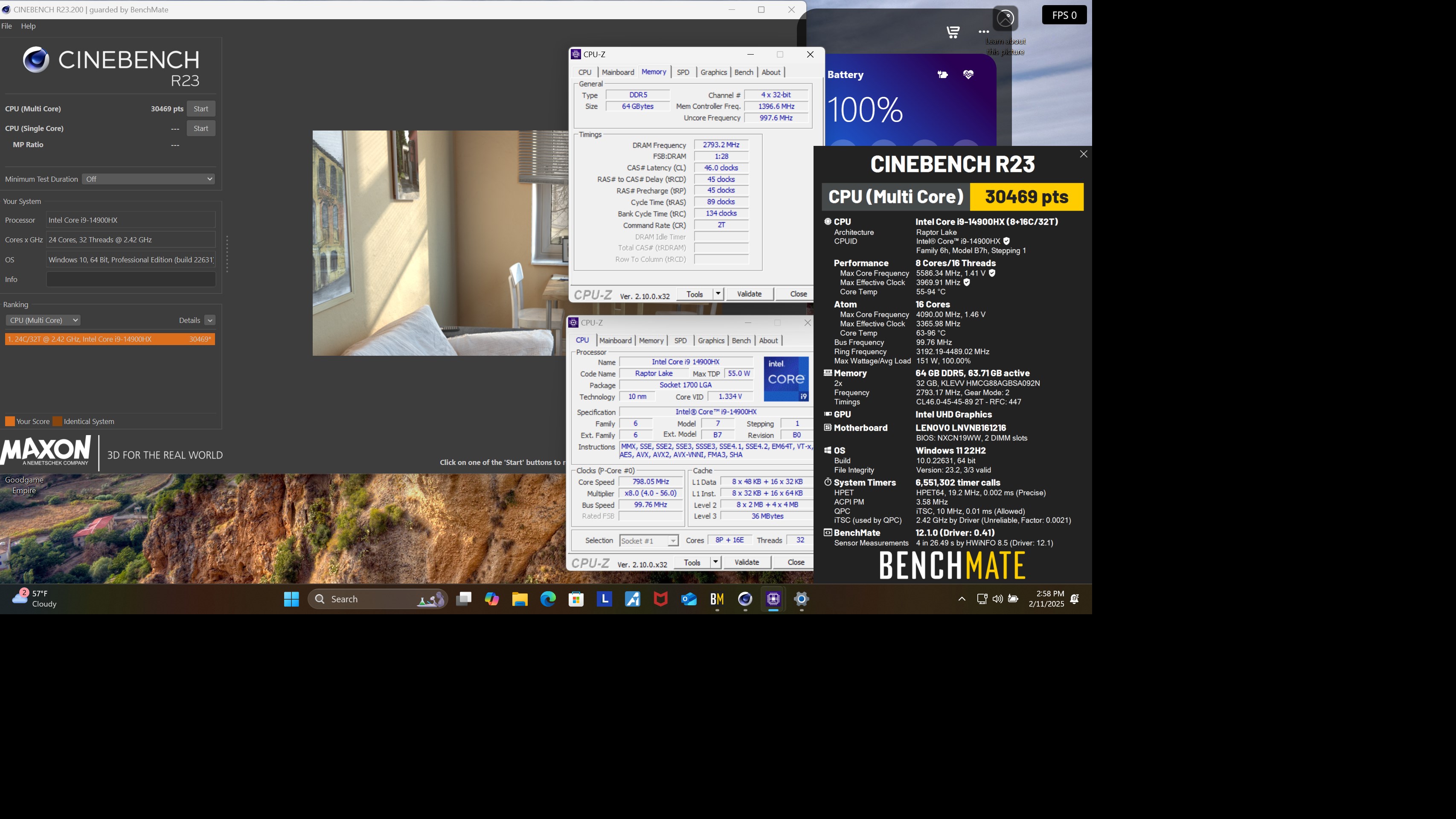
Task: Switch to CPU-Z via taskbar chip icon
Action: click(x=773, y=599)
